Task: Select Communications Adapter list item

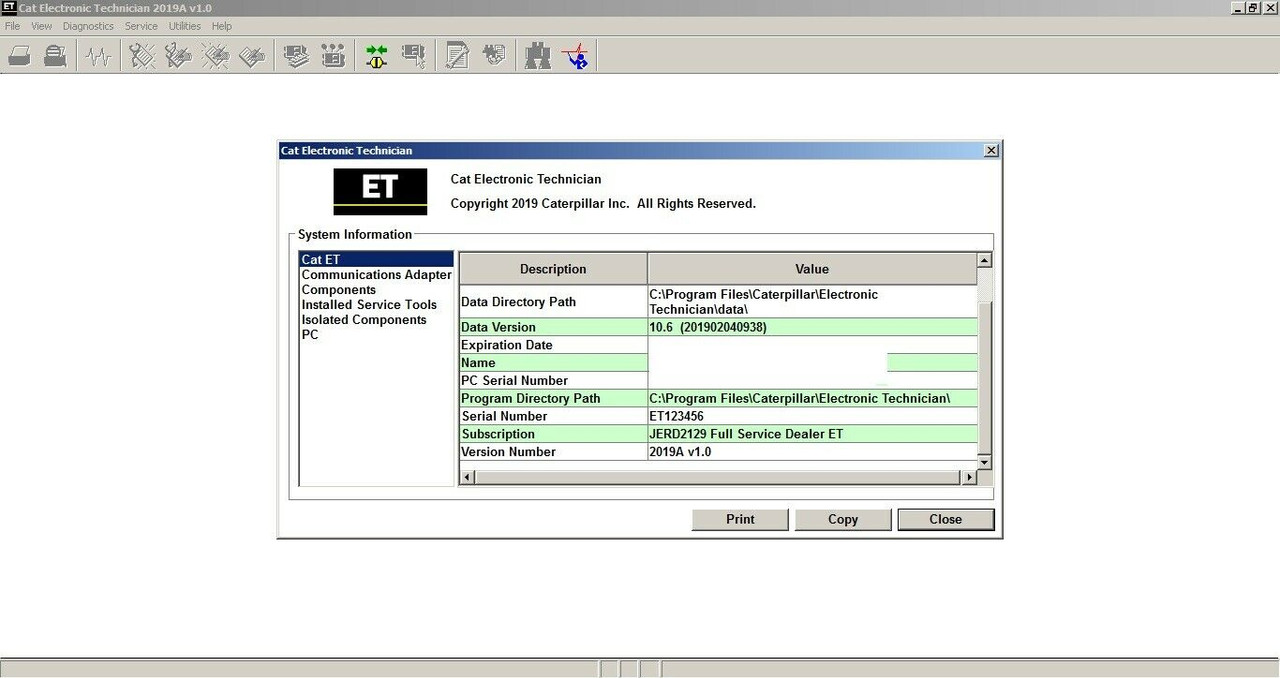Action: pos(376,274)
